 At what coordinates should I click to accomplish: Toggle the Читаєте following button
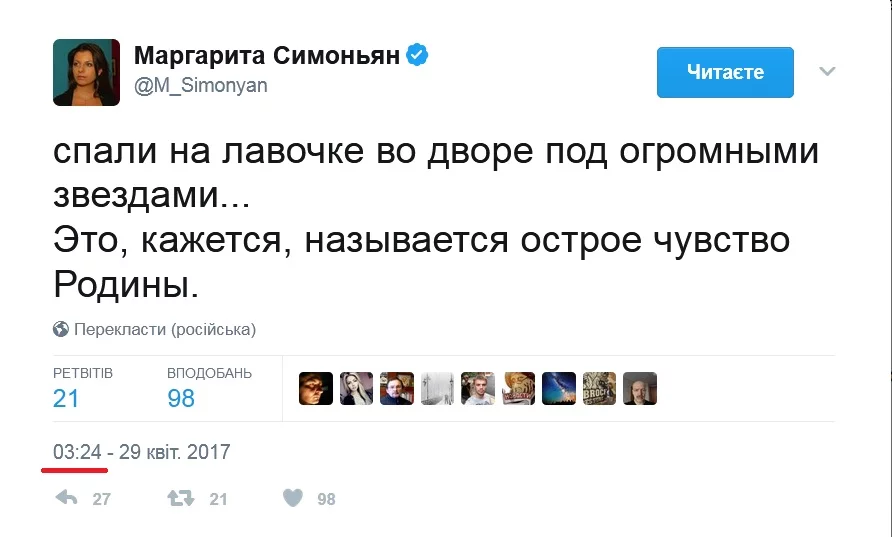pos(725,72)
